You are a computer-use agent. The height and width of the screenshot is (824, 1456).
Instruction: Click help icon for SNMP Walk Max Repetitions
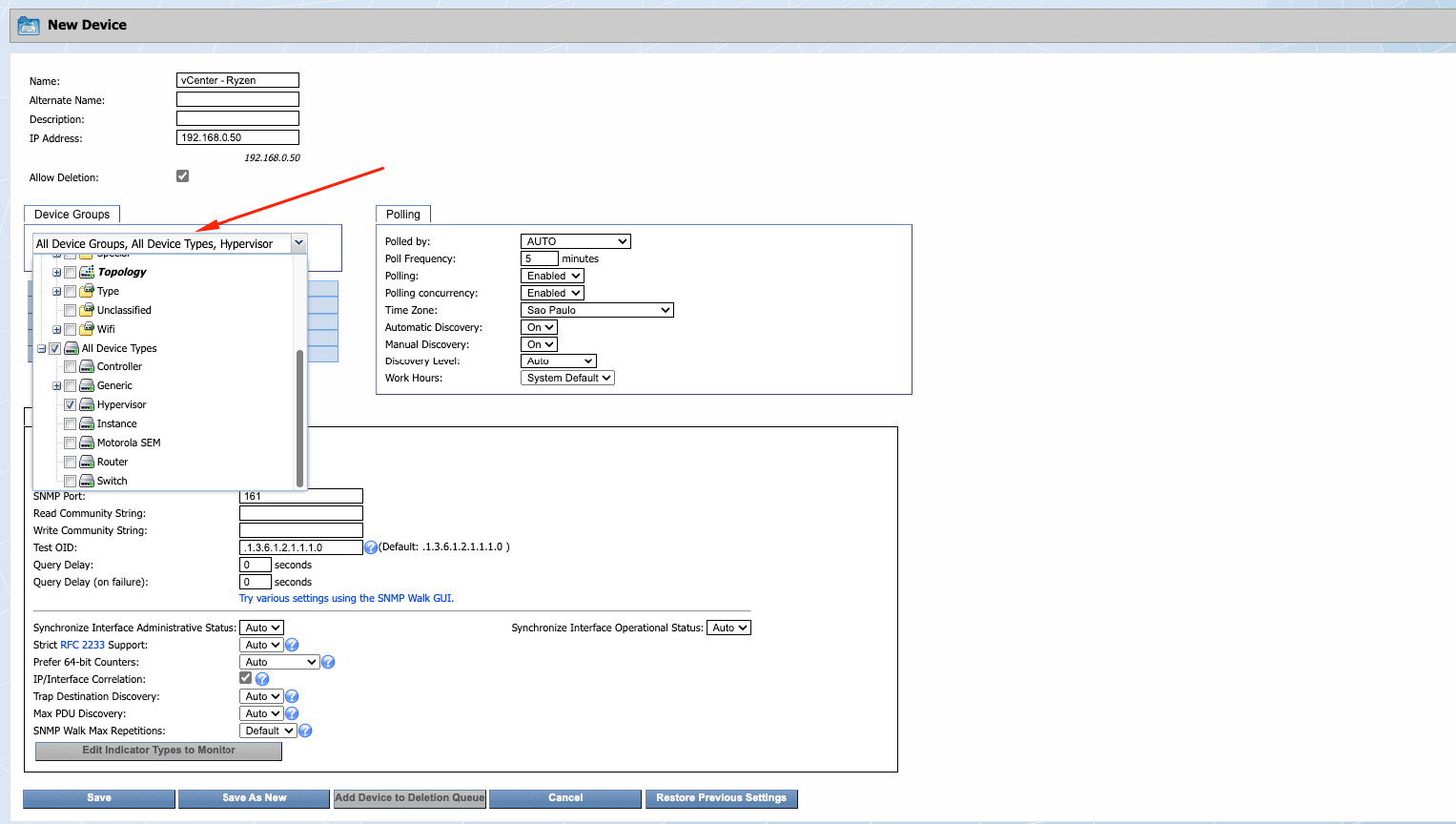tap(305, 731)
